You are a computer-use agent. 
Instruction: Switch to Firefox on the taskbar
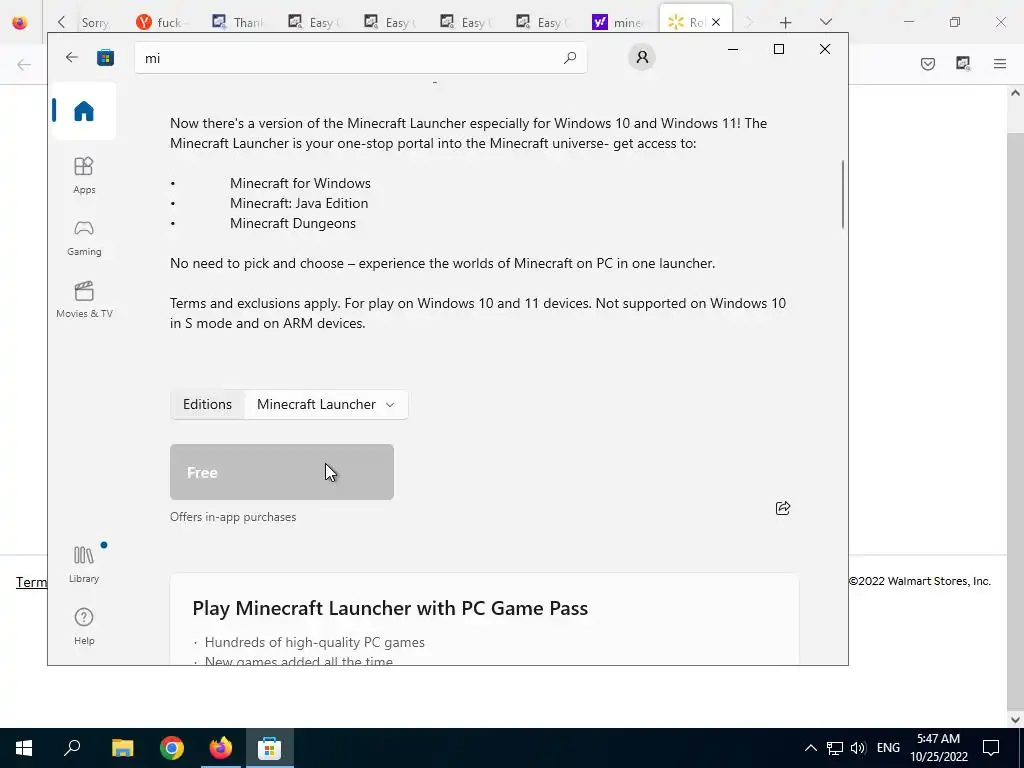click(220, 748)
